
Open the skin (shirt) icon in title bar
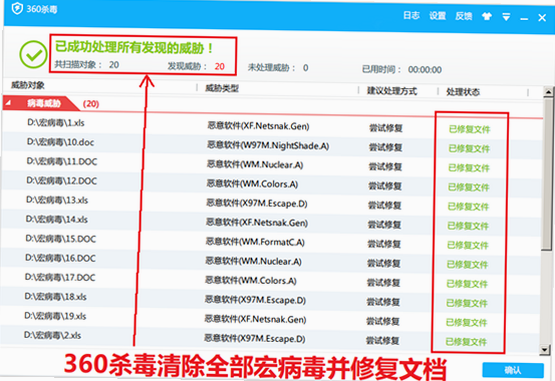point(487,16)
